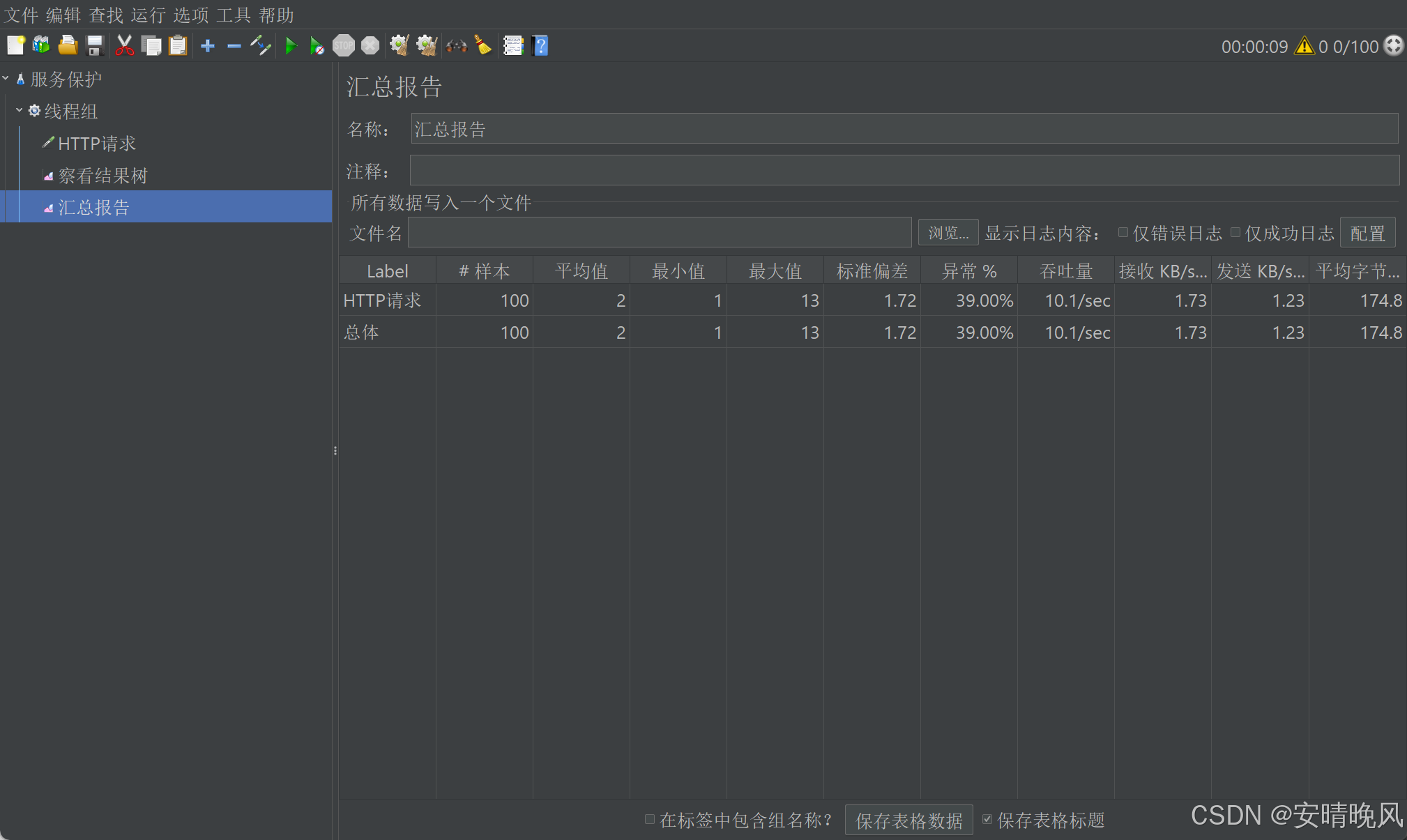
Task: Expand all nodes with the plus icon
Action: coord(207,46)
